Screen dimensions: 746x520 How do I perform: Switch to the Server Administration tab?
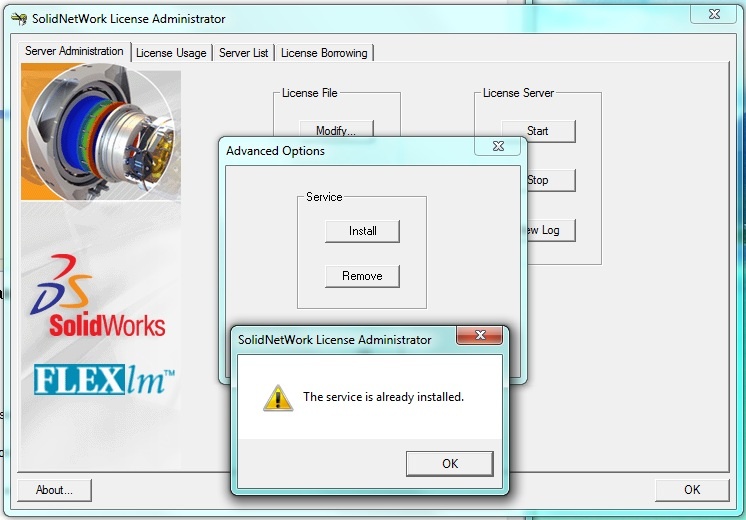74,51
